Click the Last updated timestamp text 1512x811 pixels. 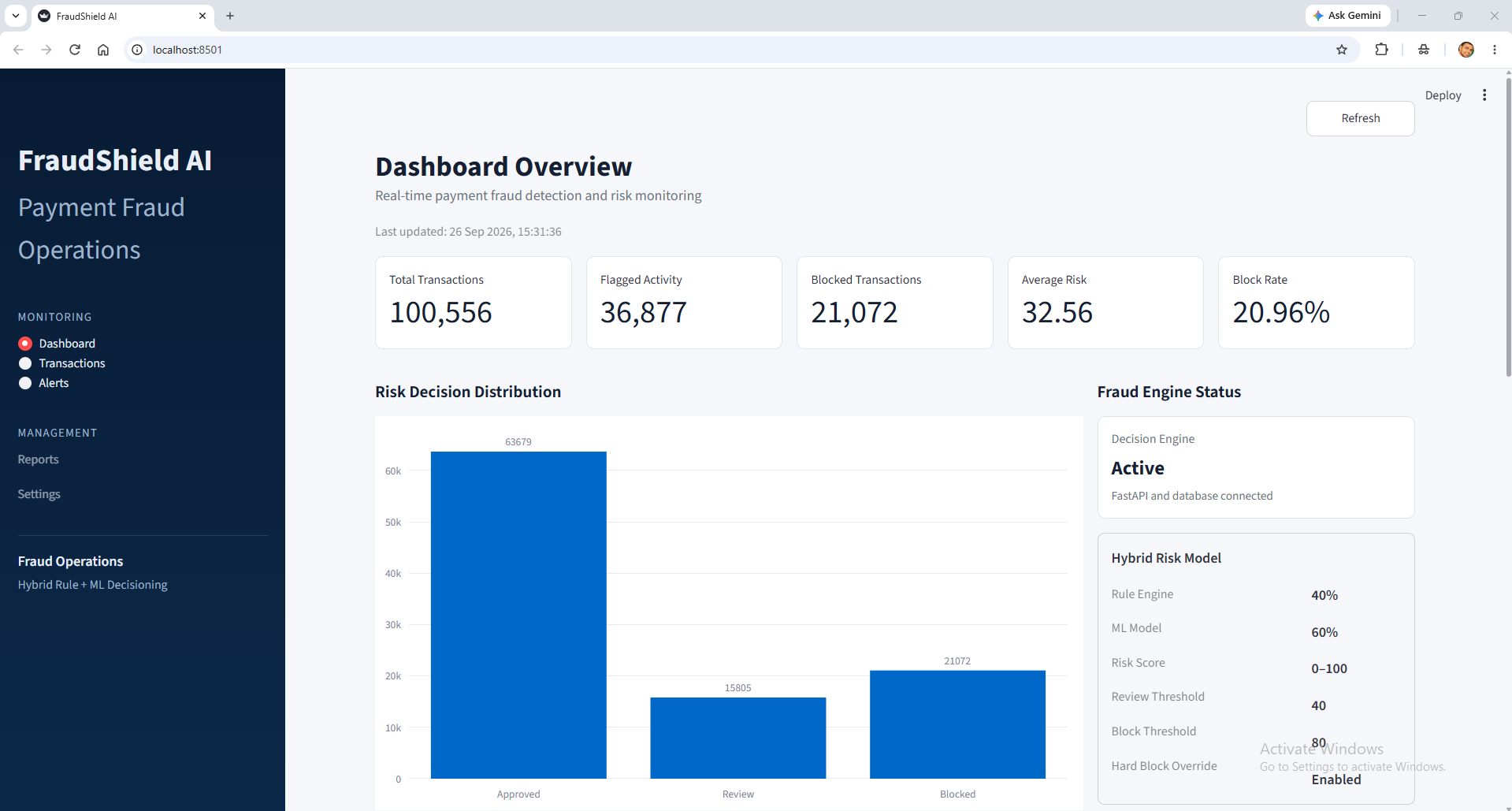point(468,232)
